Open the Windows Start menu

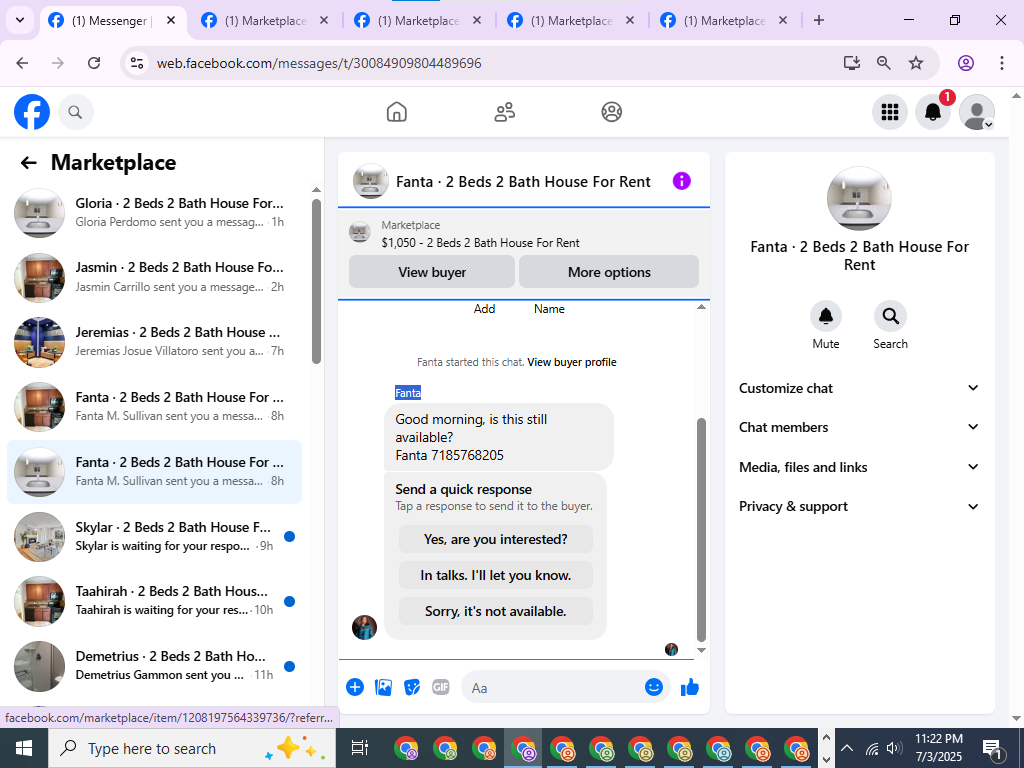[24, 748]
